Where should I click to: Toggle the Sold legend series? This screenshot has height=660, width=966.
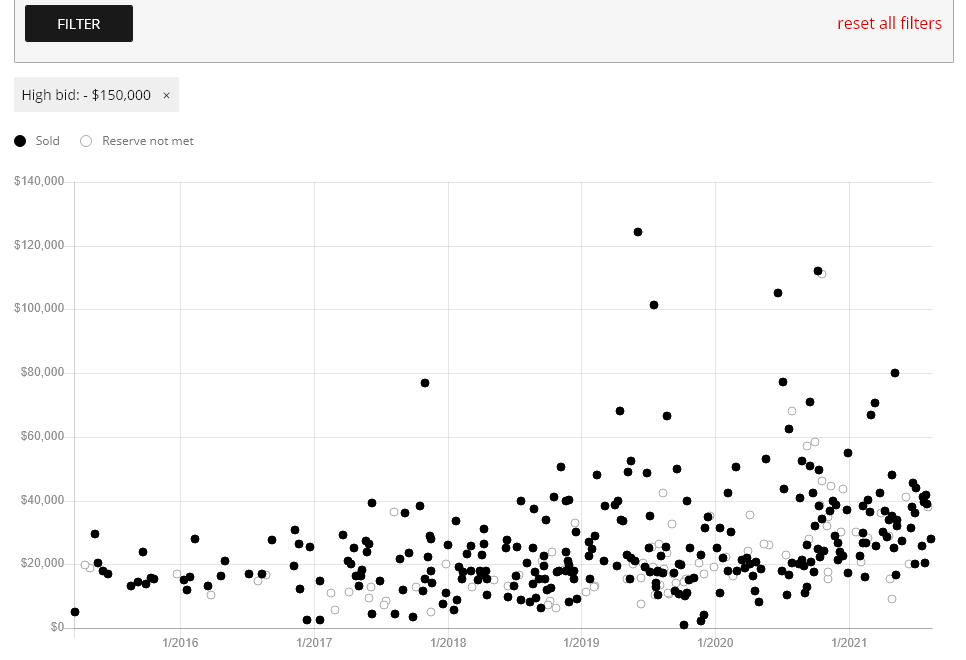click(37, 141)
